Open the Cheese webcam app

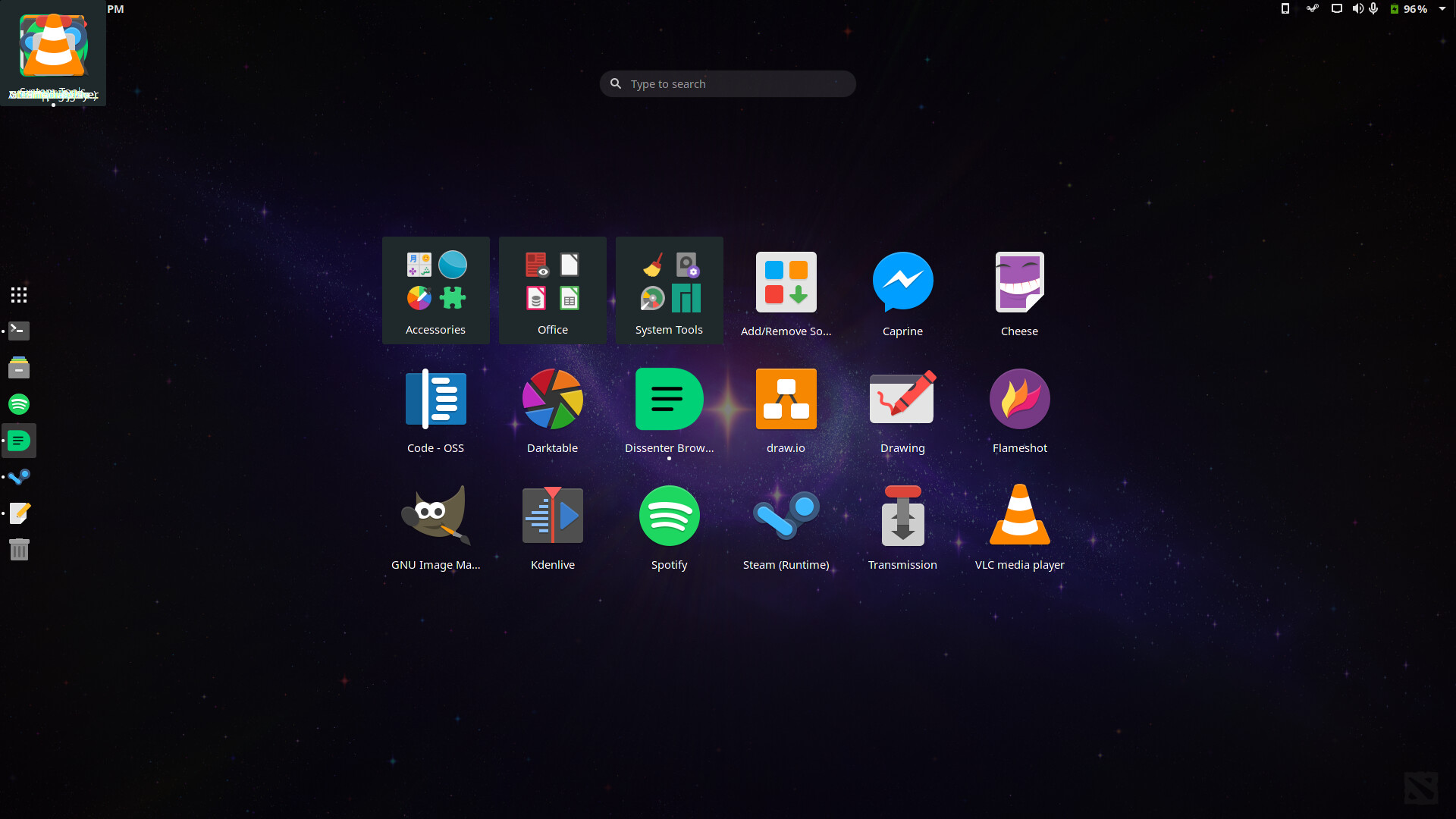click(x=1019, y=292)
